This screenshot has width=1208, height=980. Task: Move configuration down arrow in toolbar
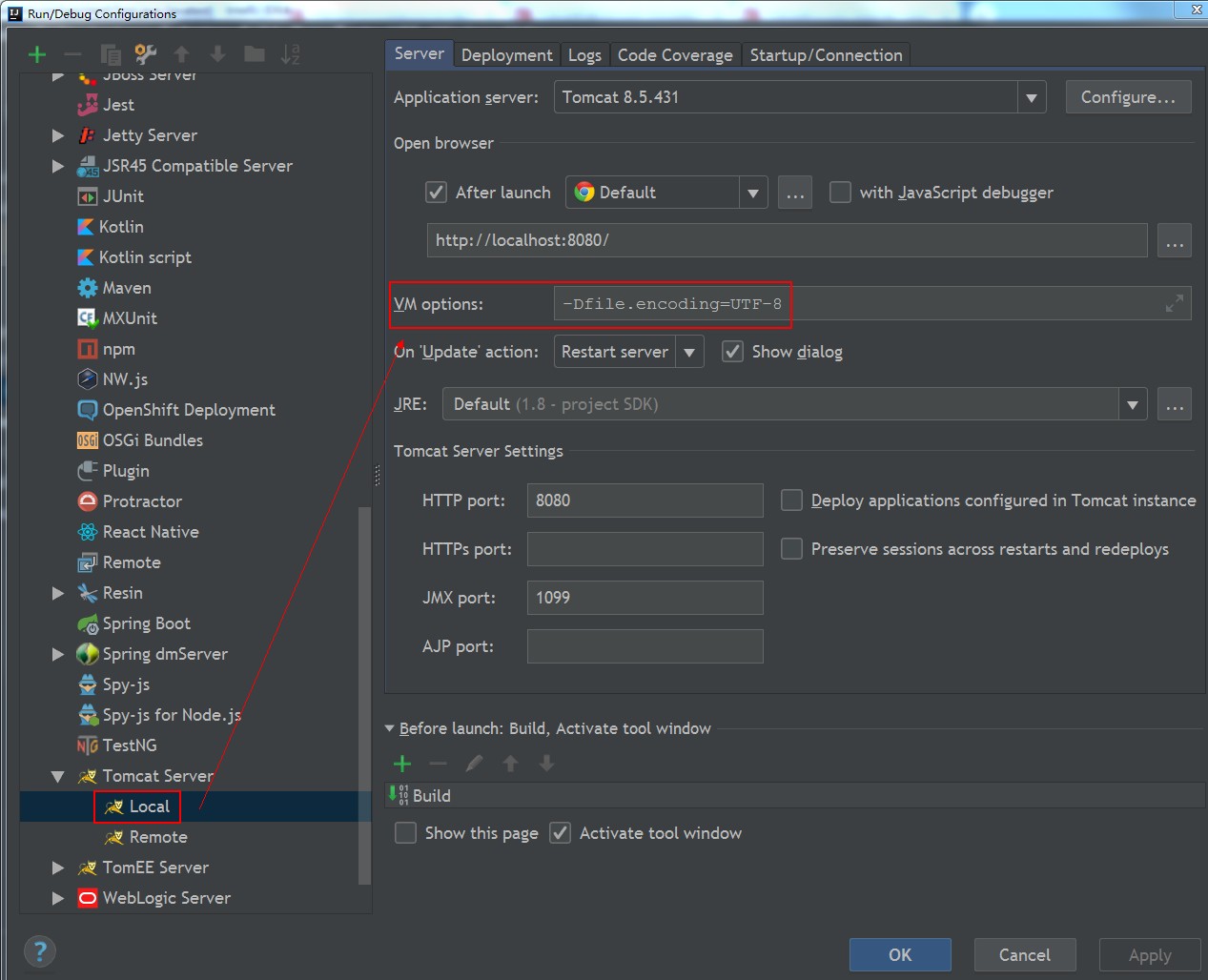[x=218, y=54]
